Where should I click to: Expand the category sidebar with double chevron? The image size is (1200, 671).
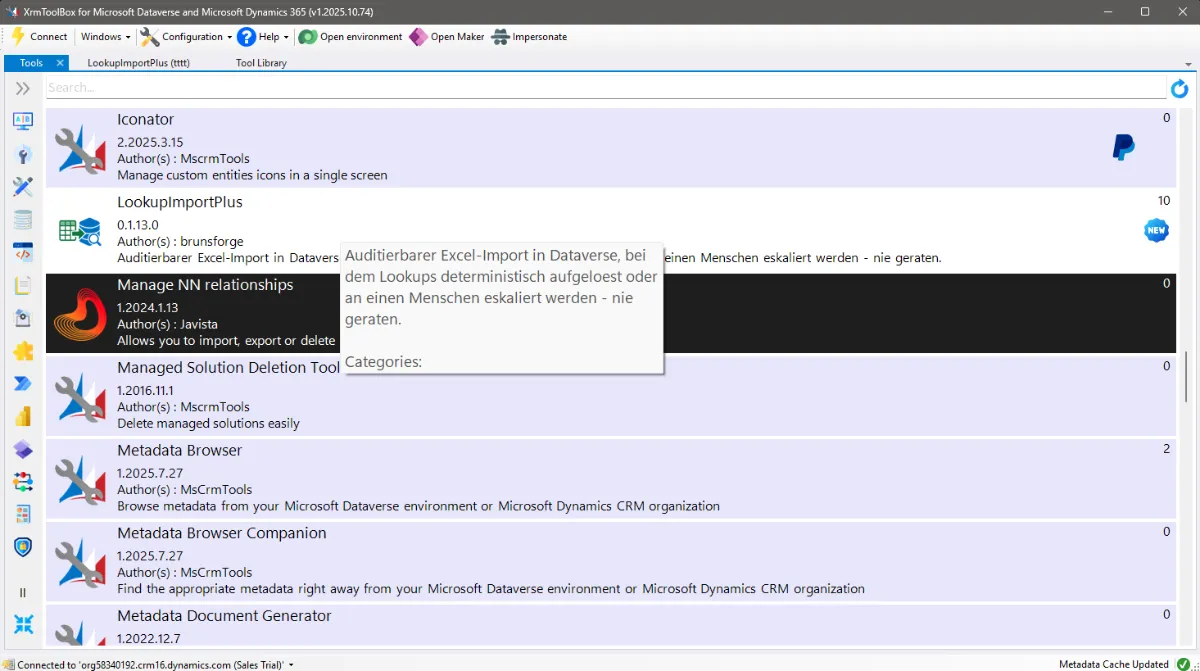click(x=23, y=89)
